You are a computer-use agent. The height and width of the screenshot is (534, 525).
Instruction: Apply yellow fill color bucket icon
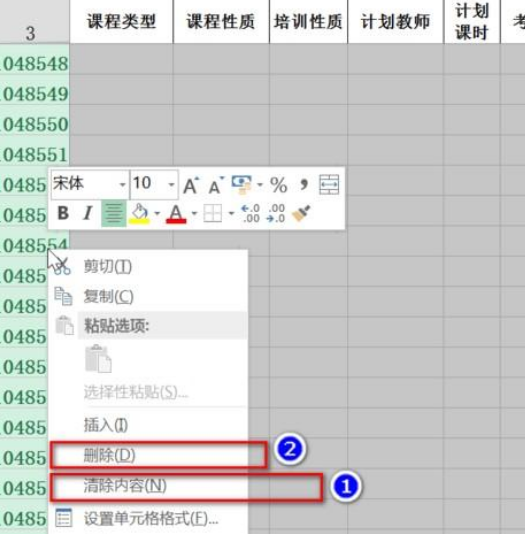tap(139, 214)
